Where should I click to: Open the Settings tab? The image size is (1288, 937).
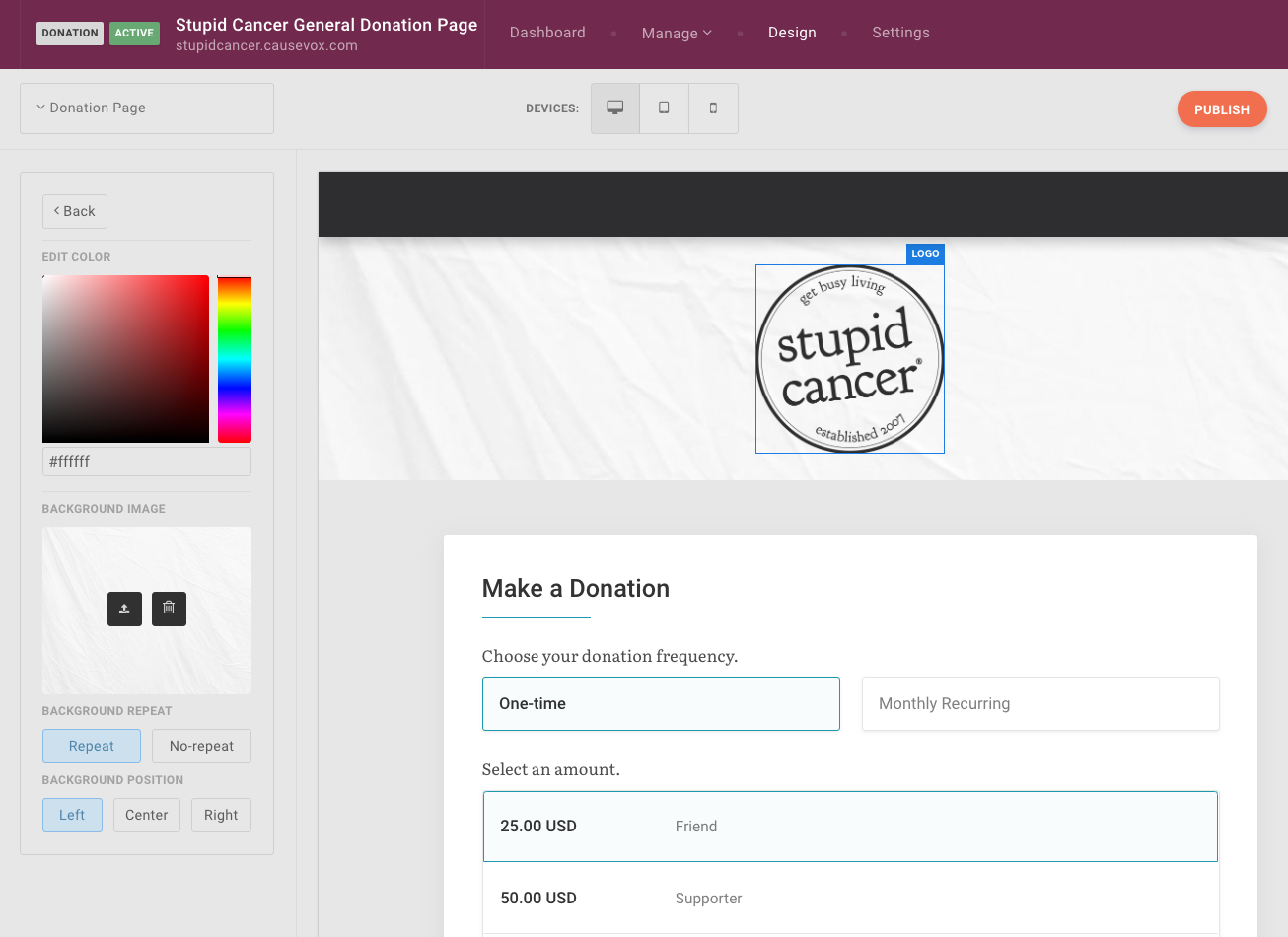point(900,33)
